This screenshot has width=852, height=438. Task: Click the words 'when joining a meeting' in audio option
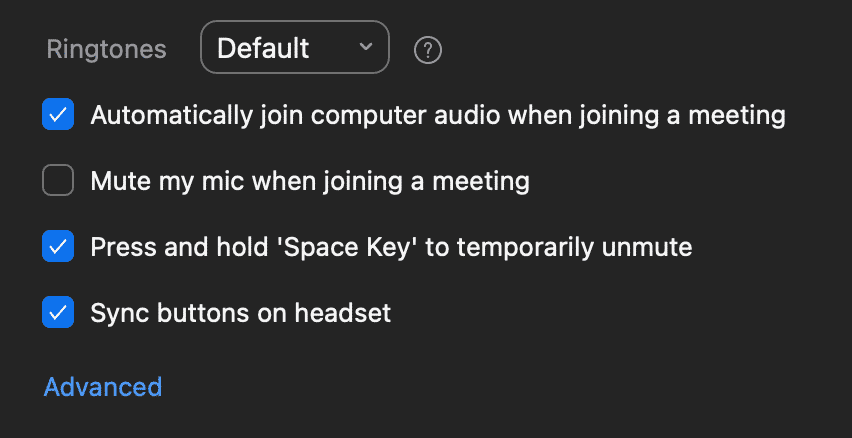pyautogui.click(x=647, y=115)
